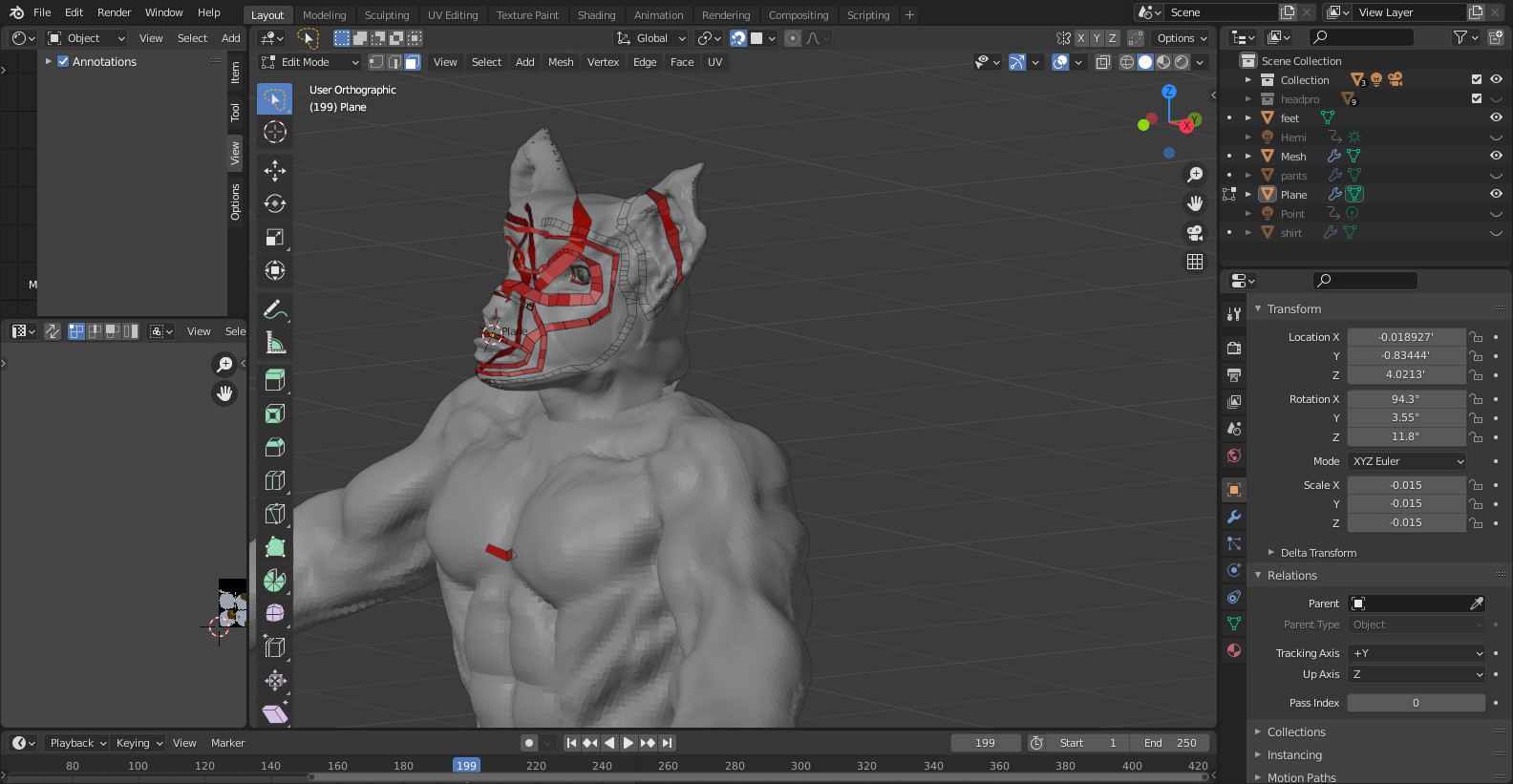Toggle camera view in viewport
Screen dimensions: 1513x784
(1195, 233)
